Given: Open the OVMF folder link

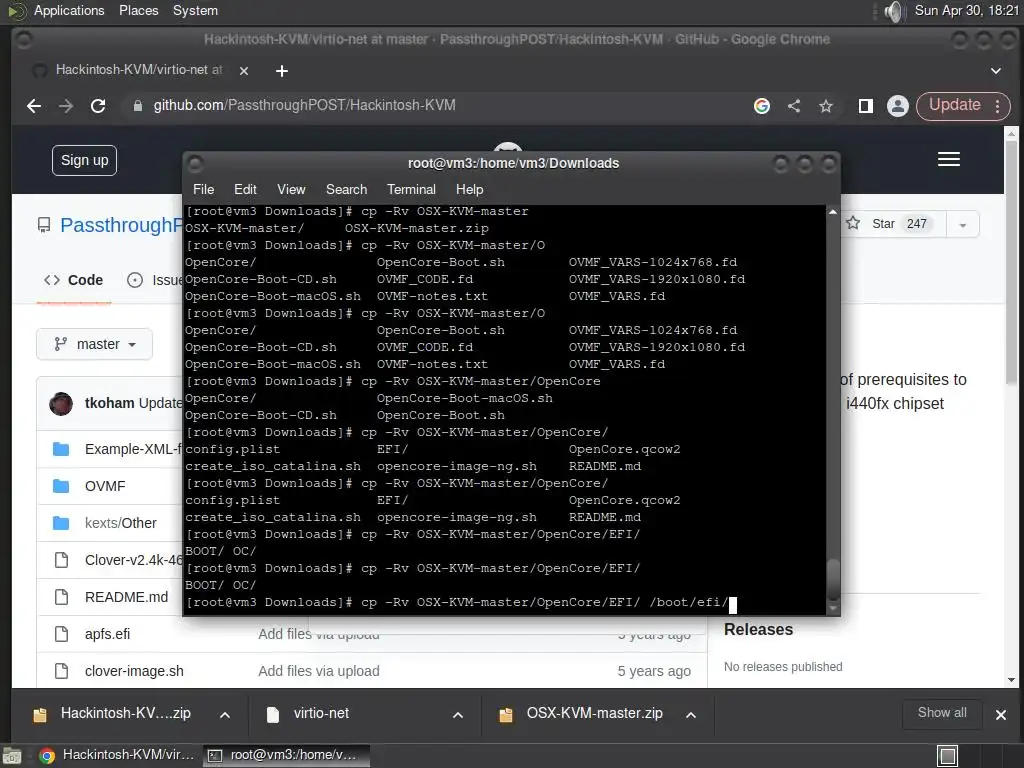Looking at the screenshot, I should [105, 487].
